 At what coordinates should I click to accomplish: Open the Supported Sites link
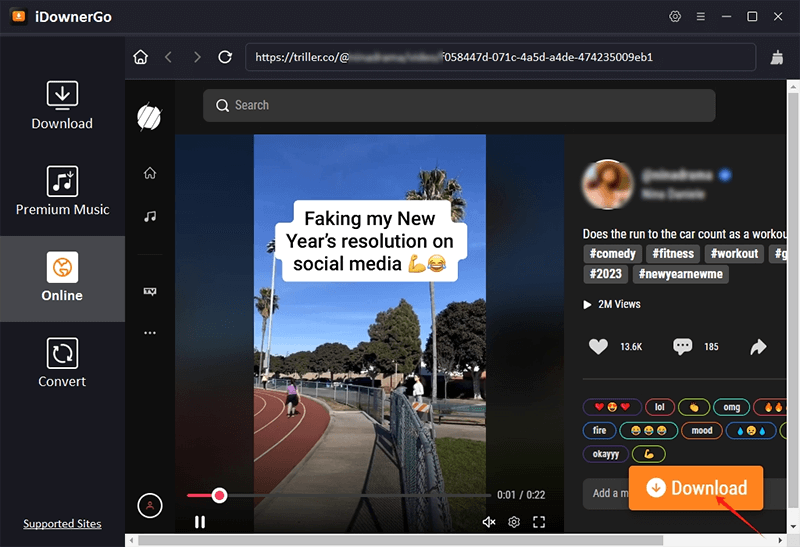(62, 524)
